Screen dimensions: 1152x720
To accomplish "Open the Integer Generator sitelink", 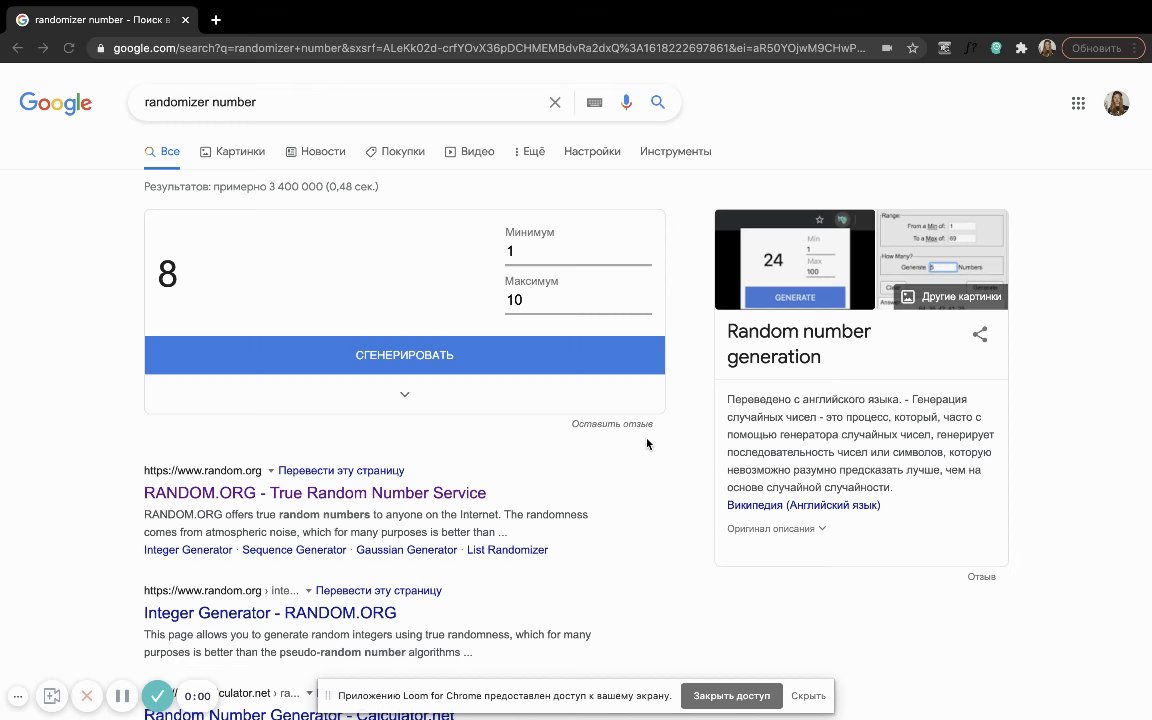I will click(x=188, y=550).
